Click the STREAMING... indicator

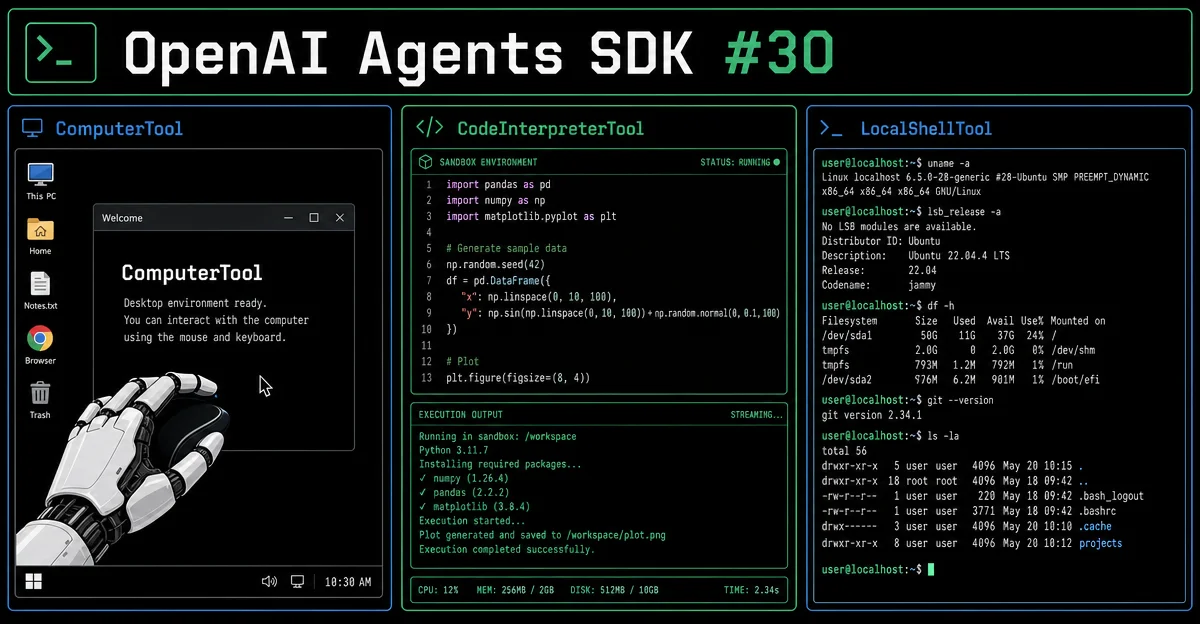click(758, 414)
